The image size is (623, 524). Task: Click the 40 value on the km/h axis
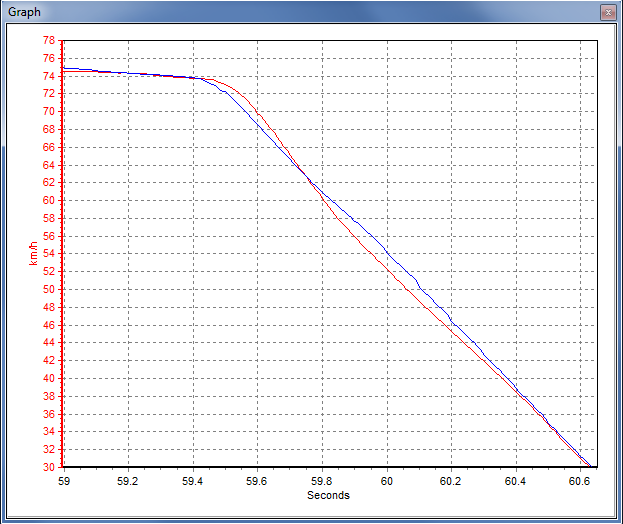point(49,379)
